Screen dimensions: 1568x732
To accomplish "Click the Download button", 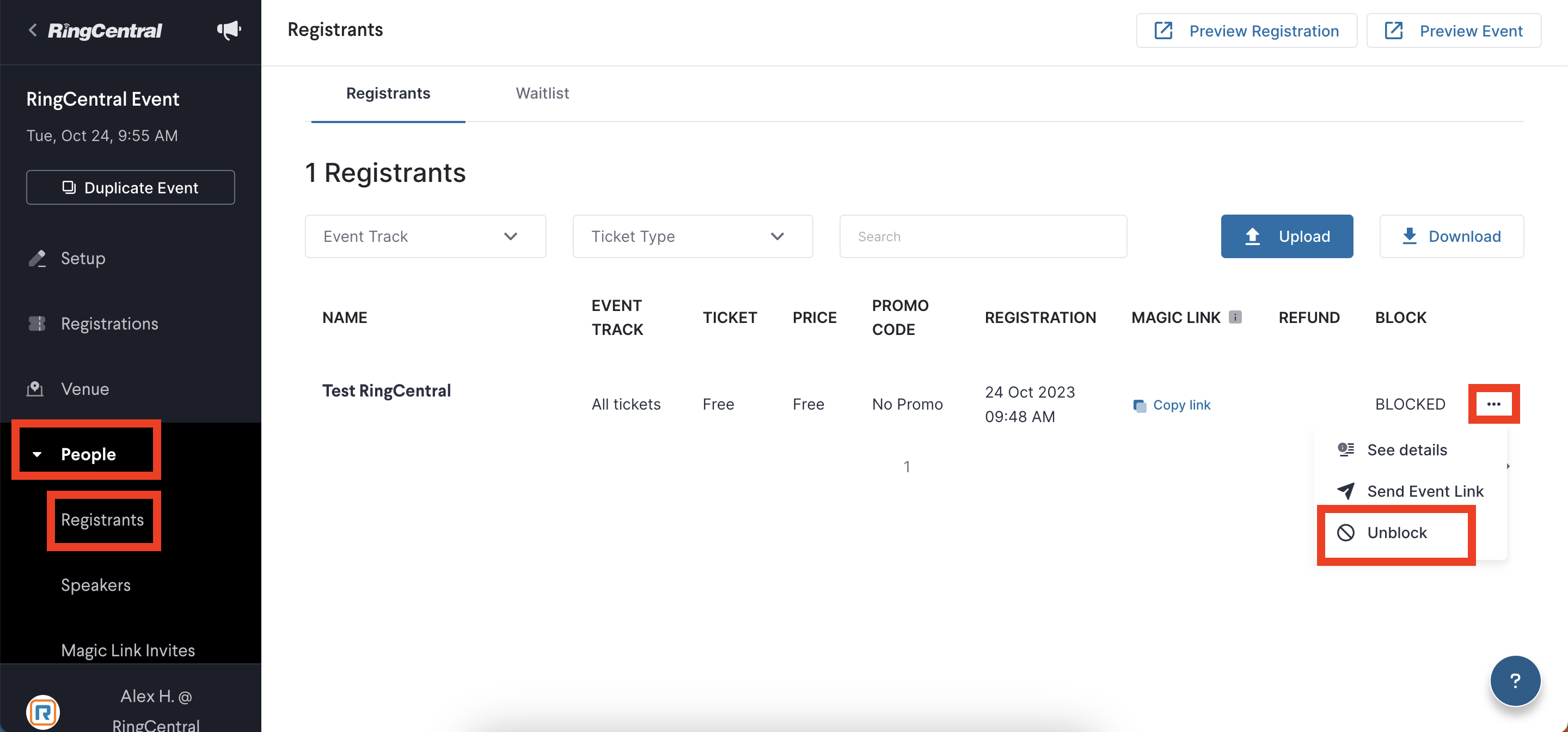I will 1451,236.
